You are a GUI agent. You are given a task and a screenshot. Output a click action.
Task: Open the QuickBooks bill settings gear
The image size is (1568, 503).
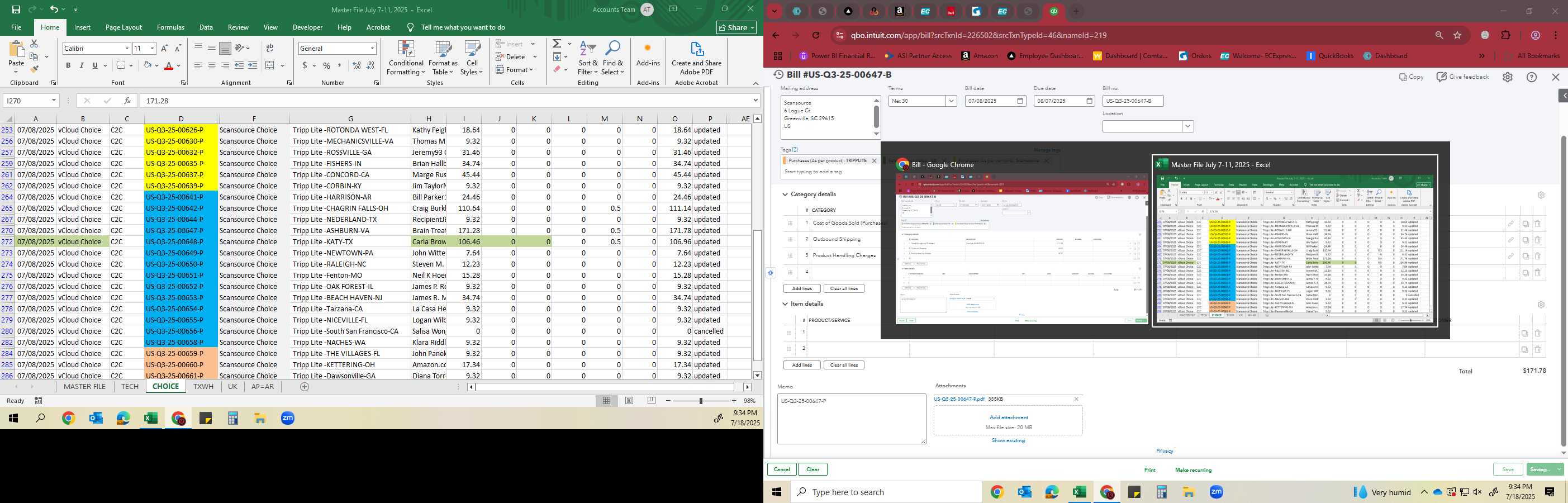click(1507, 77)
